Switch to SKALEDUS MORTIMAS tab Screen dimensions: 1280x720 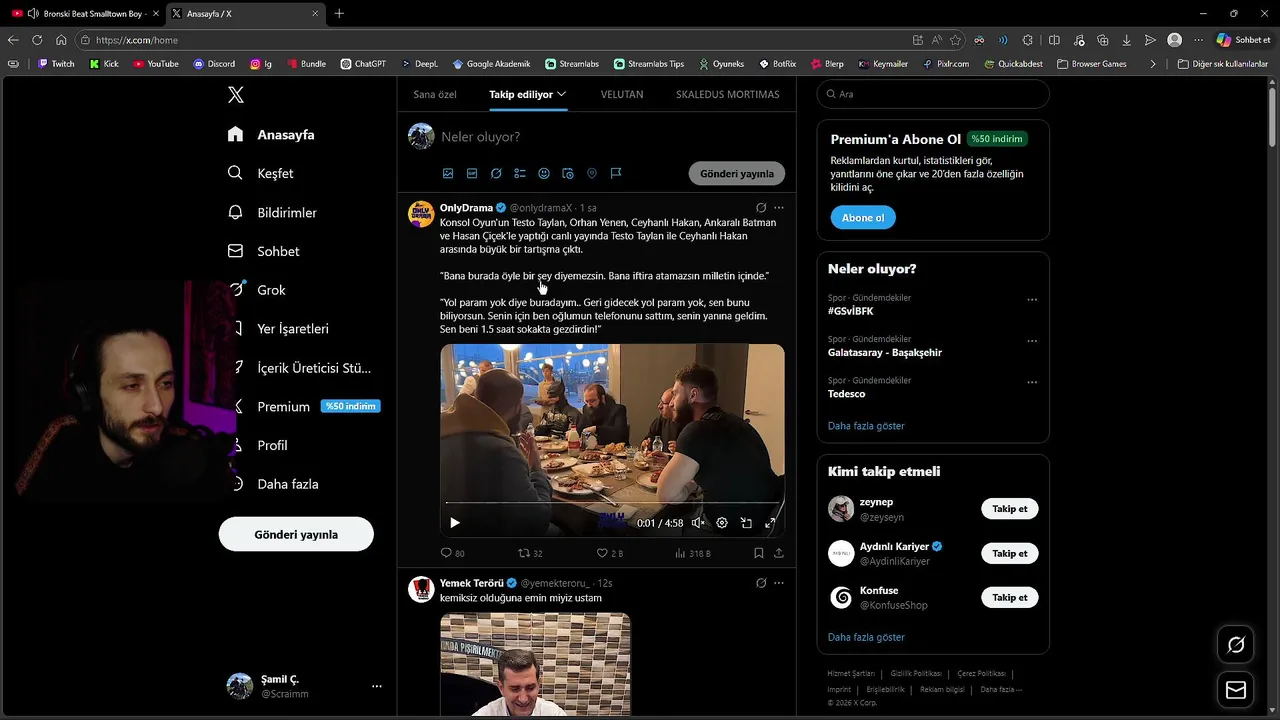(x=727, y=94)
